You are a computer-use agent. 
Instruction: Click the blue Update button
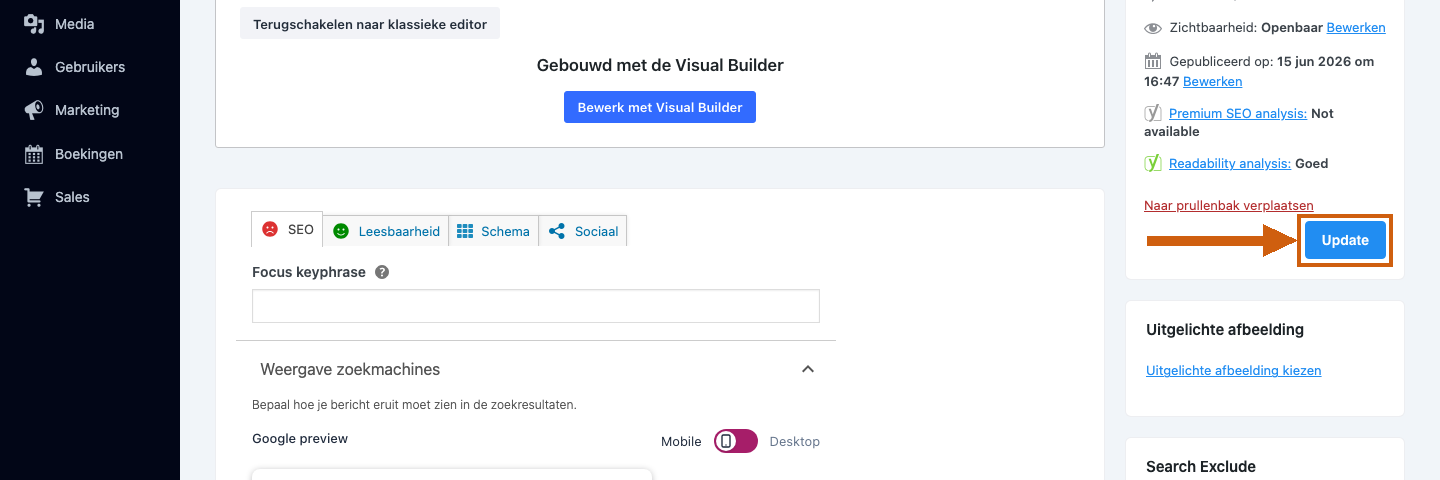tap(1345, 240)
